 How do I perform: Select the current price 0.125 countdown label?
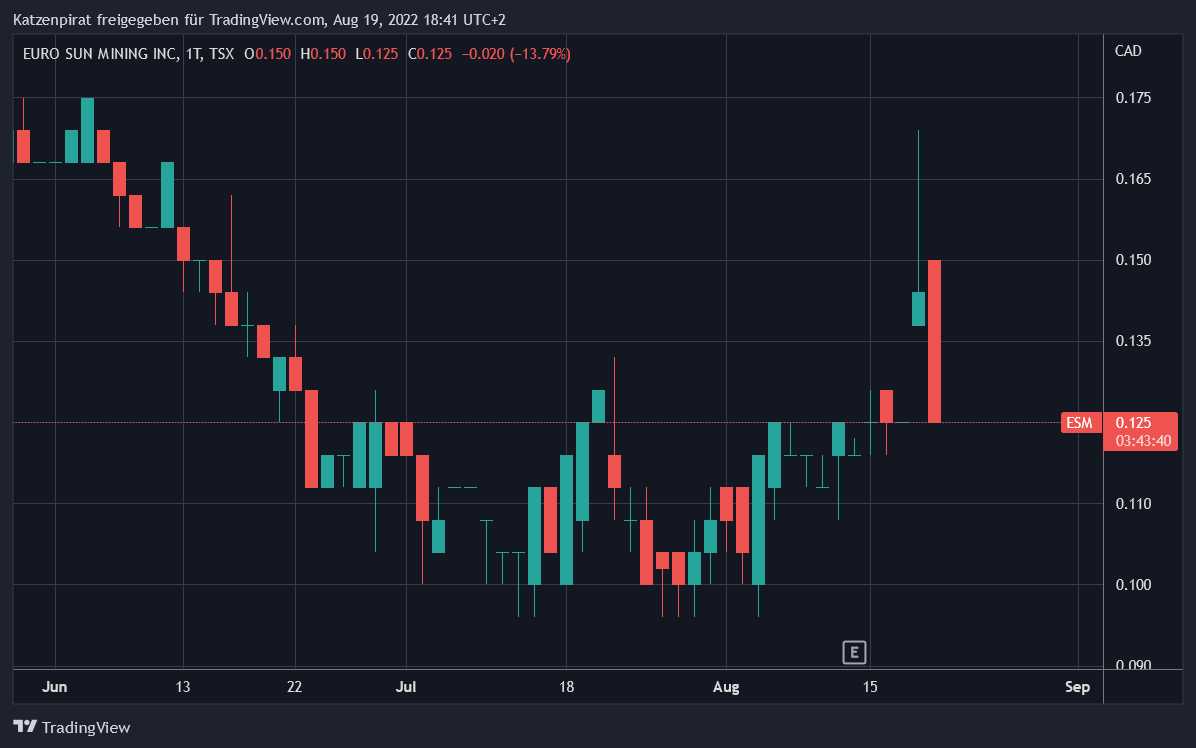pyautogui.click(x=1140, y=432)
